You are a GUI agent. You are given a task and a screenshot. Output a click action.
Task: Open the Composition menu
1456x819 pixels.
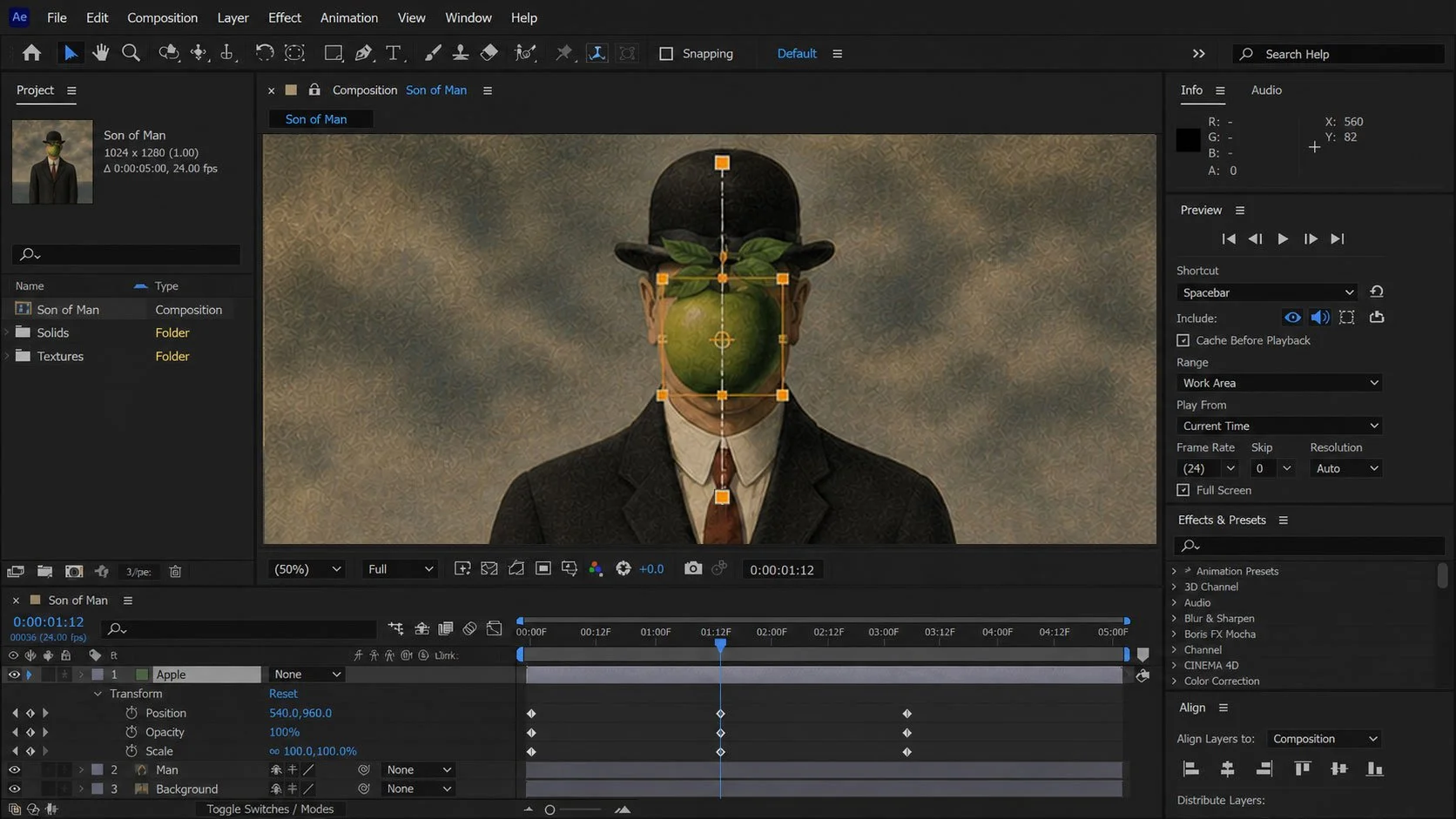162,17
